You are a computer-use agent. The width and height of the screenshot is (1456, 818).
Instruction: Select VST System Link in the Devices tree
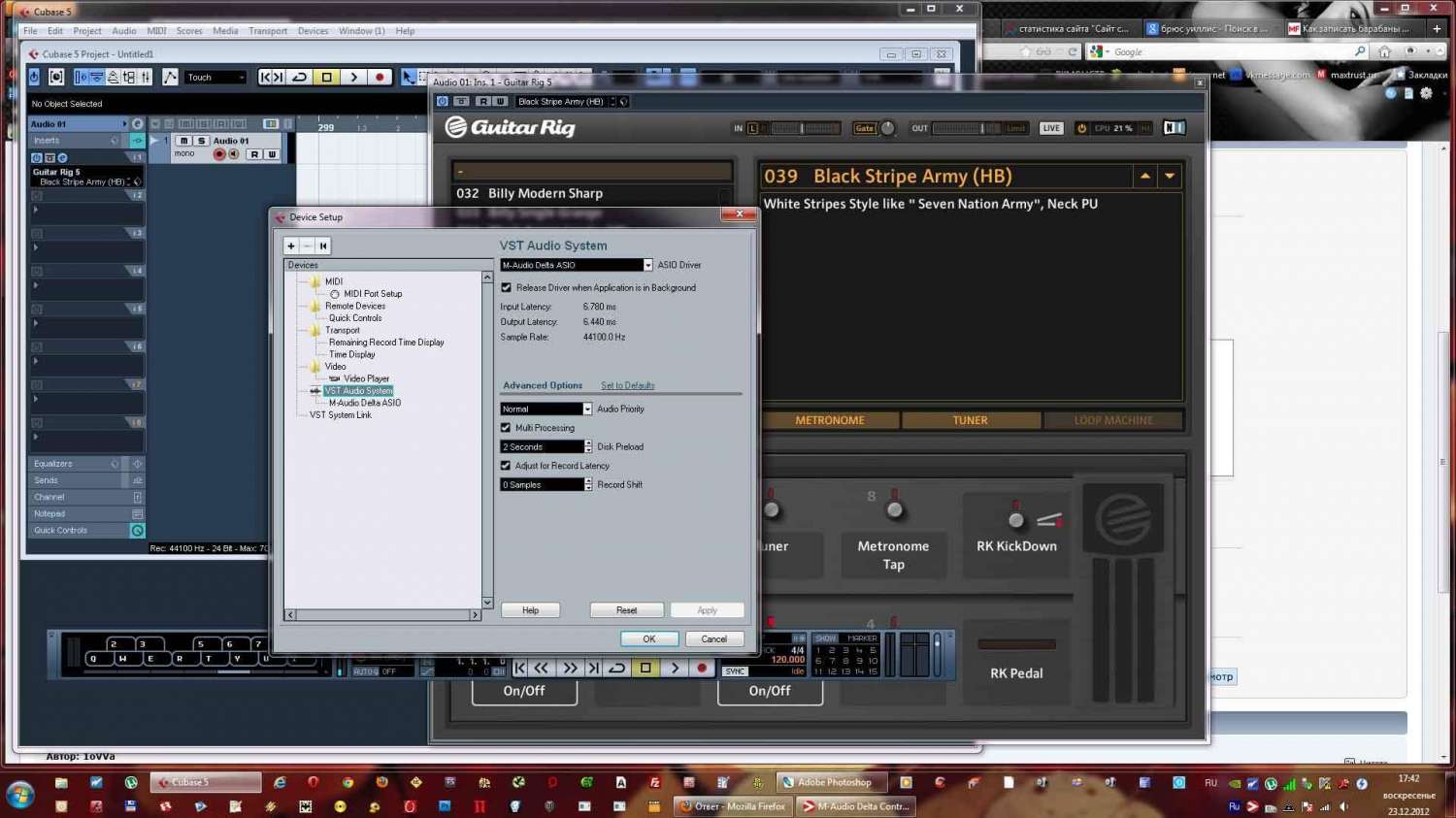341,415
